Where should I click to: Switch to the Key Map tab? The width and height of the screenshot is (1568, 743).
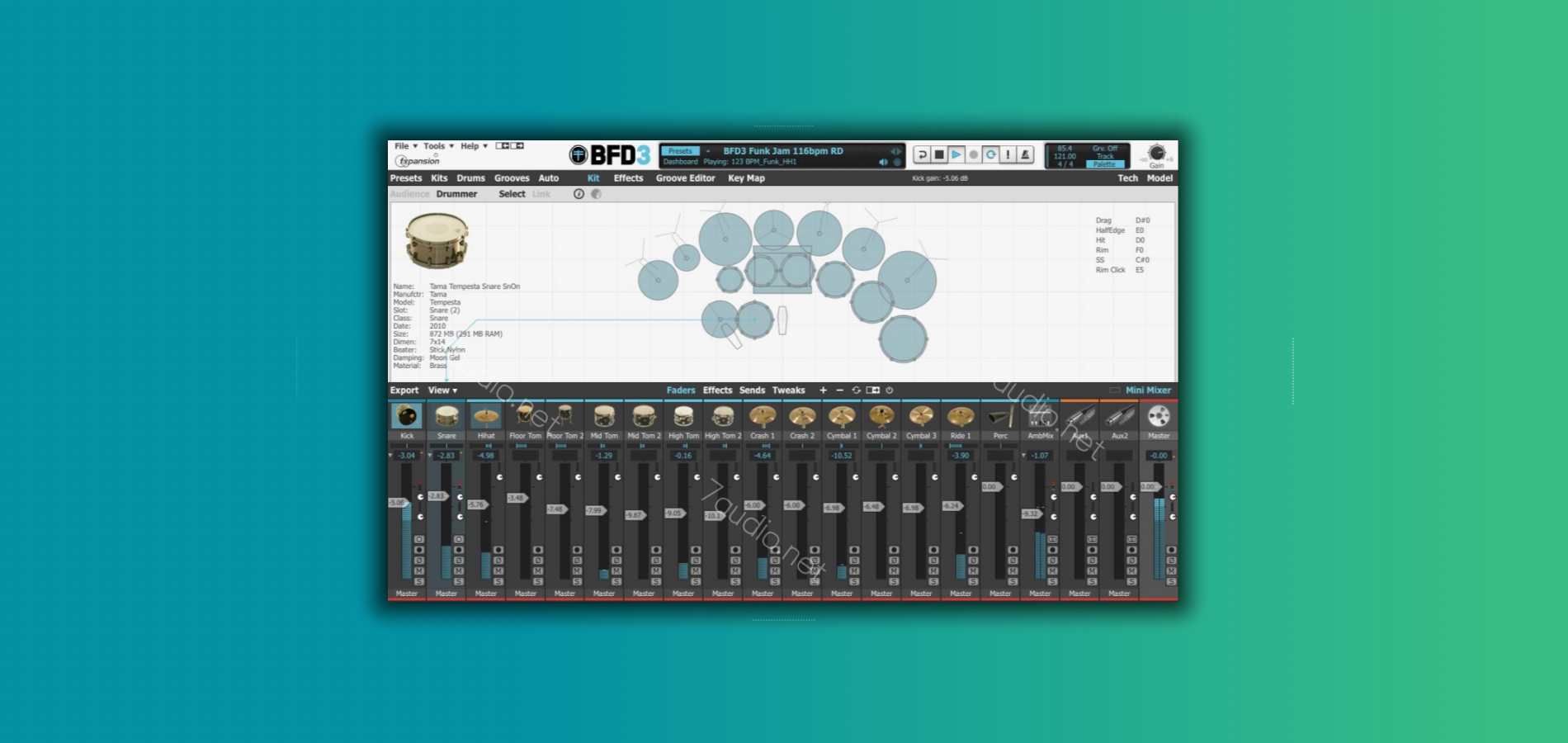tap(746, 178)
